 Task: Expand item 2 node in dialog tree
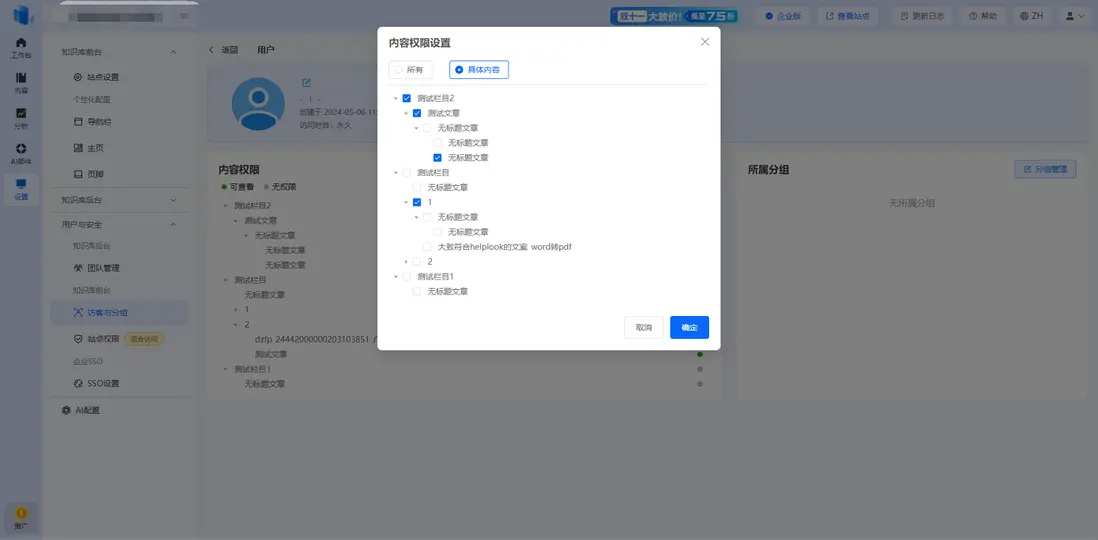click(406, 262)
